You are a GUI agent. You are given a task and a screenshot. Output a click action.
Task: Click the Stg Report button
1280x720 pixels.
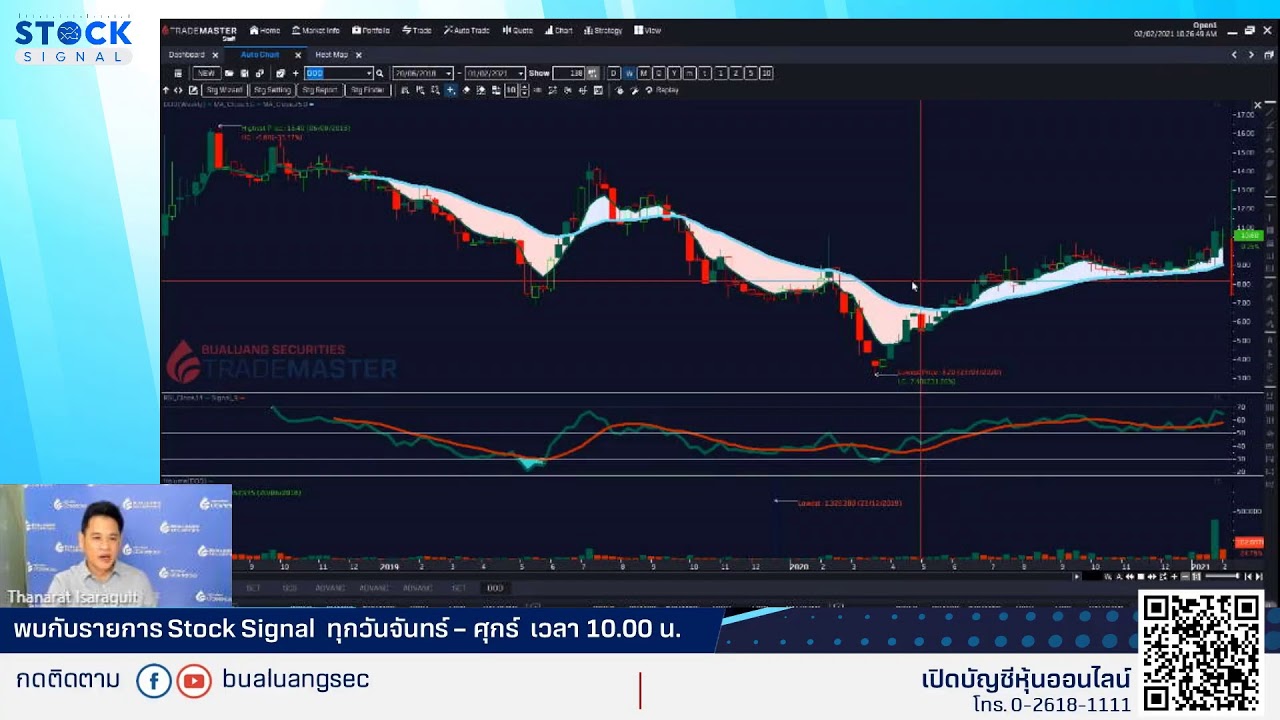(x=320, y=90)
